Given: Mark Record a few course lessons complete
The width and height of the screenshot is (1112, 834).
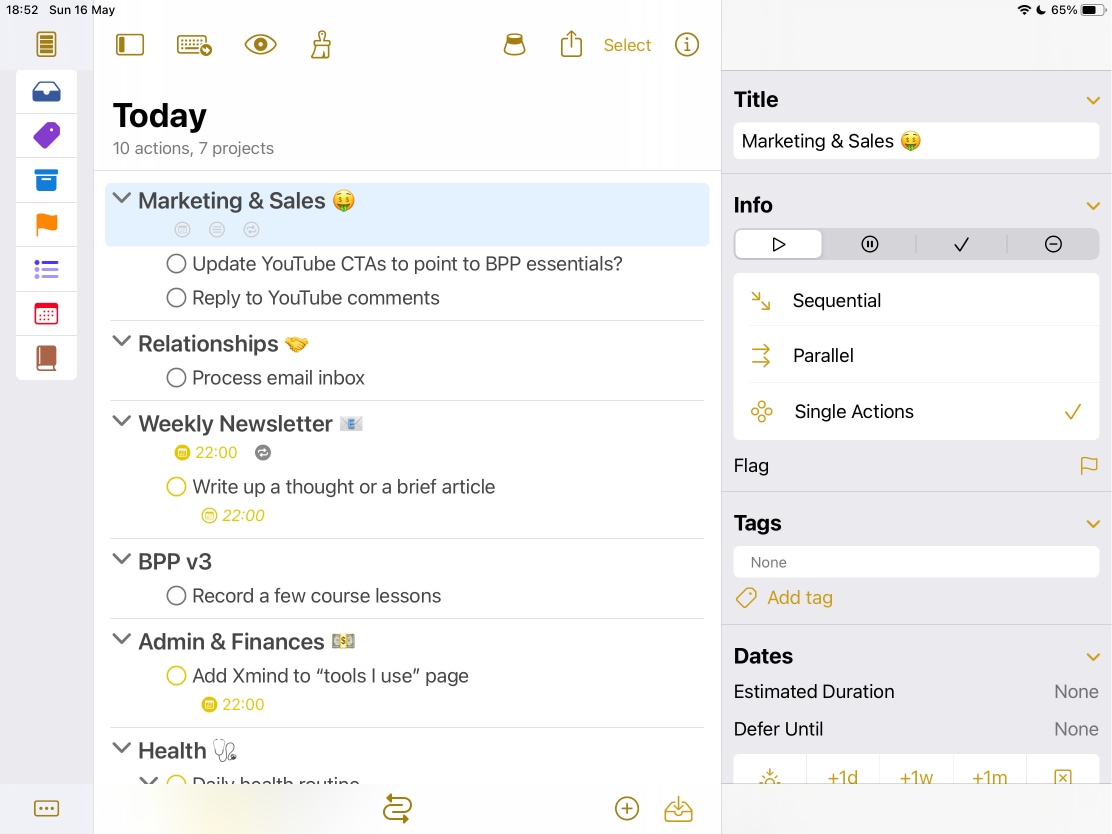Looking at the screenshot, I should (x=176, y=596).
